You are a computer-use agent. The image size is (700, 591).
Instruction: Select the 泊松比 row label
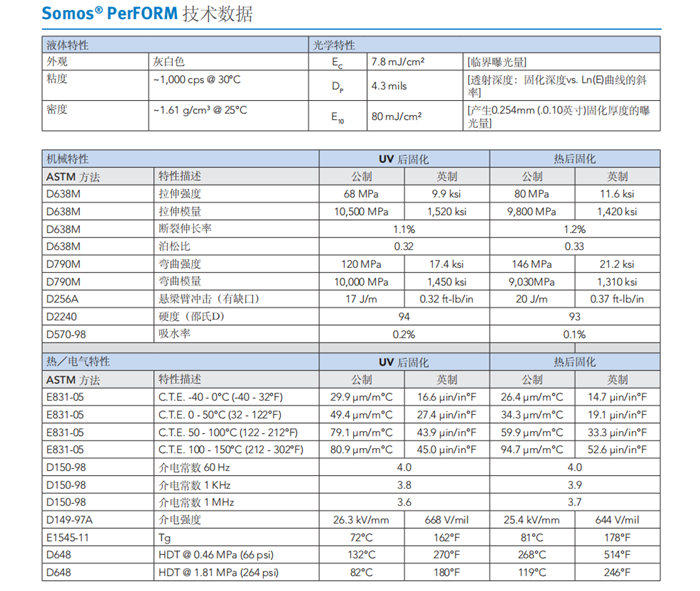(173, 246)
